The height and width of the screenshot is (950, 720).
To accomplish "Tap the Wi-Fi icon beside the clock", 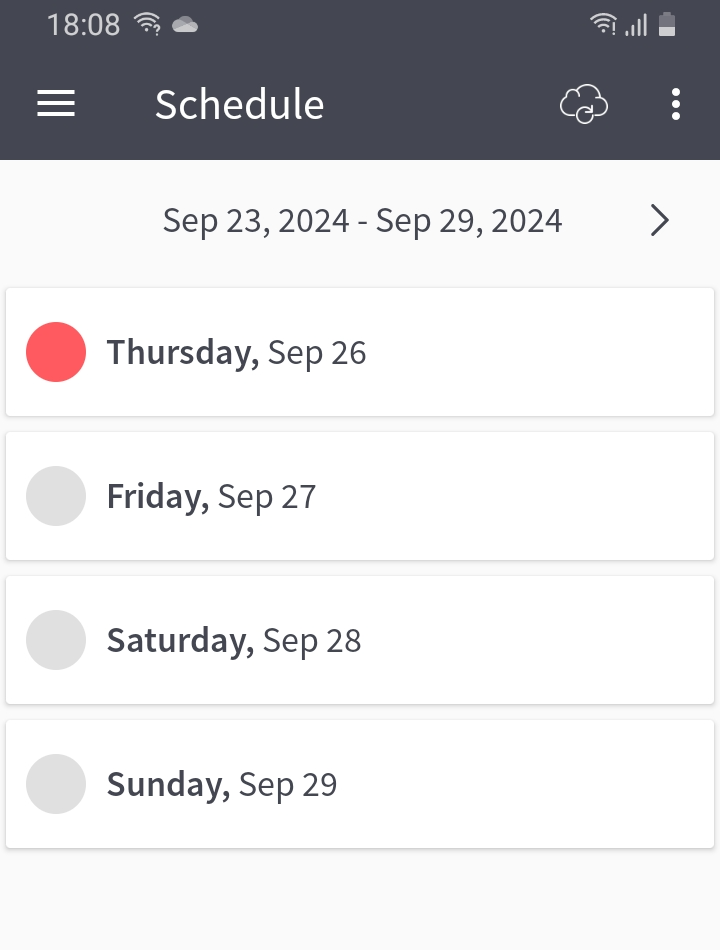I will coord(148,24).
